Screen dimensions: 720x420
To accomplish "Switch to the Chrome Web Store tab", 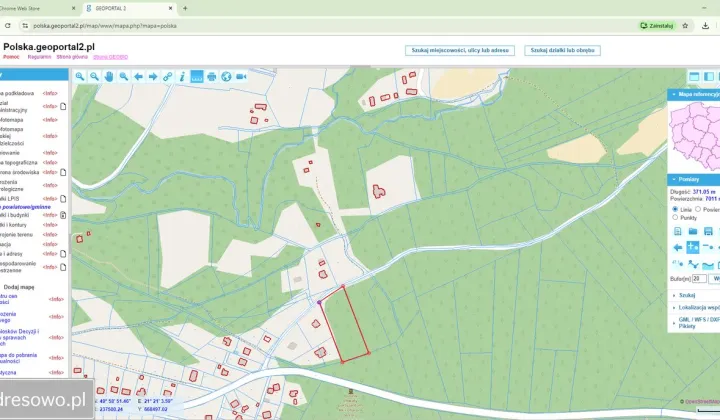I will click(x=37, y=8).
